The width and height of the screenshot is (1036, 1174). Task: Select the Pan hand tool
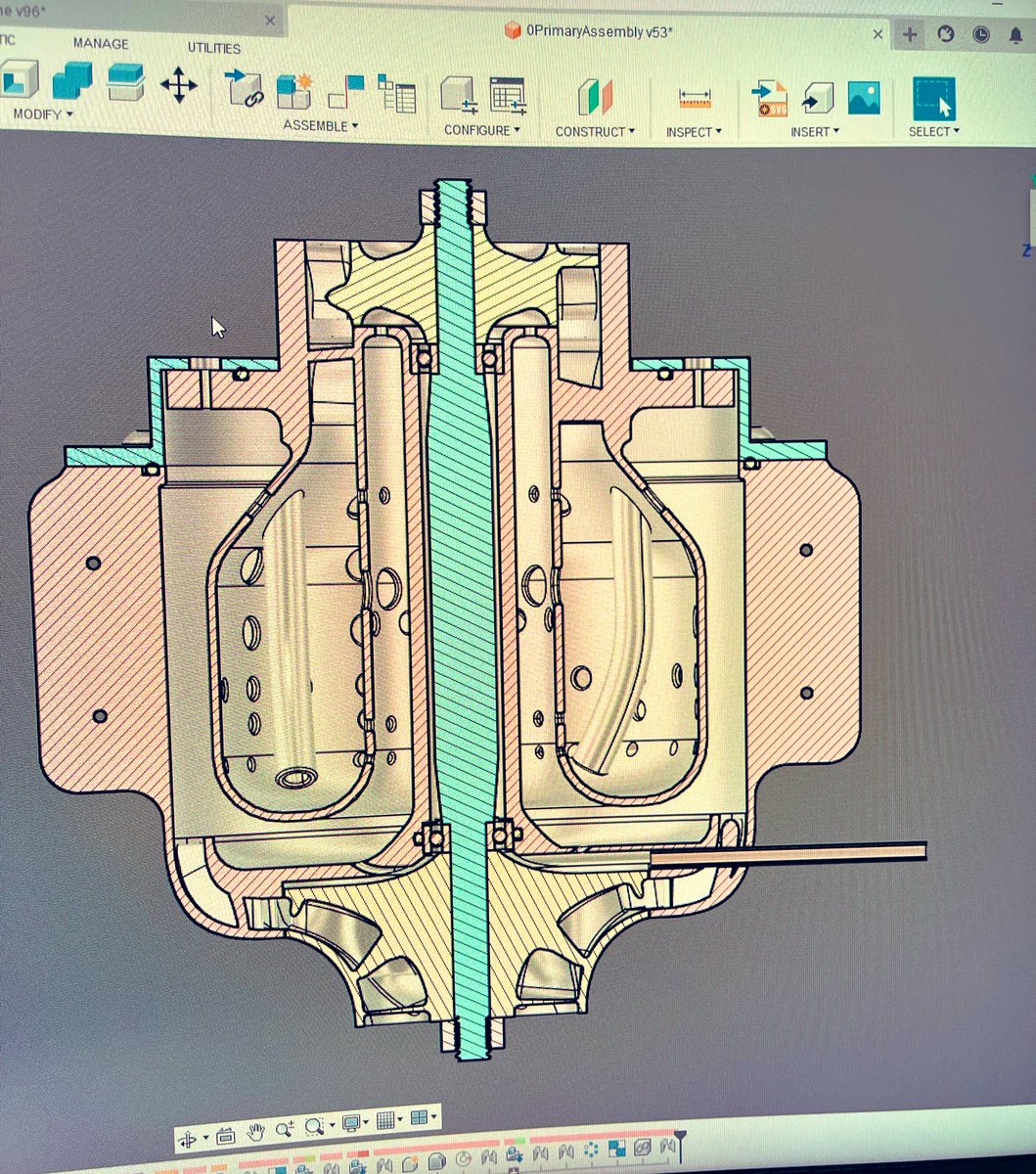pos(255,1133)
